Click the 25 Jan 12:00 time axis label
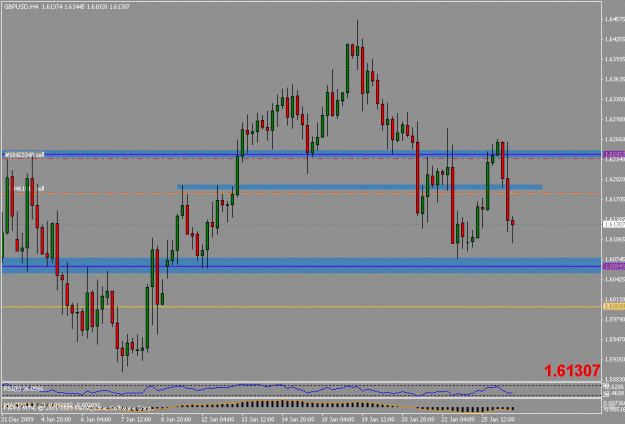This screenshot has height=424, width=625. tap(497, 420)
